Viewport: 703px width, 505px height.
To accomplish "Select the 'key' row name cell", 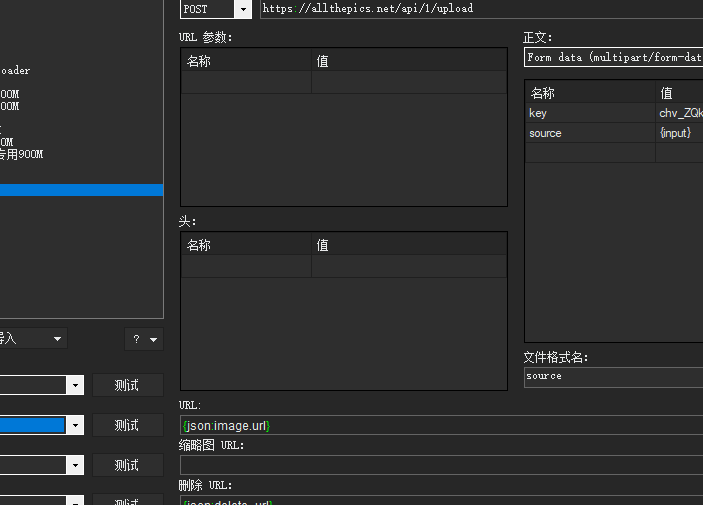I will point(589,113).
